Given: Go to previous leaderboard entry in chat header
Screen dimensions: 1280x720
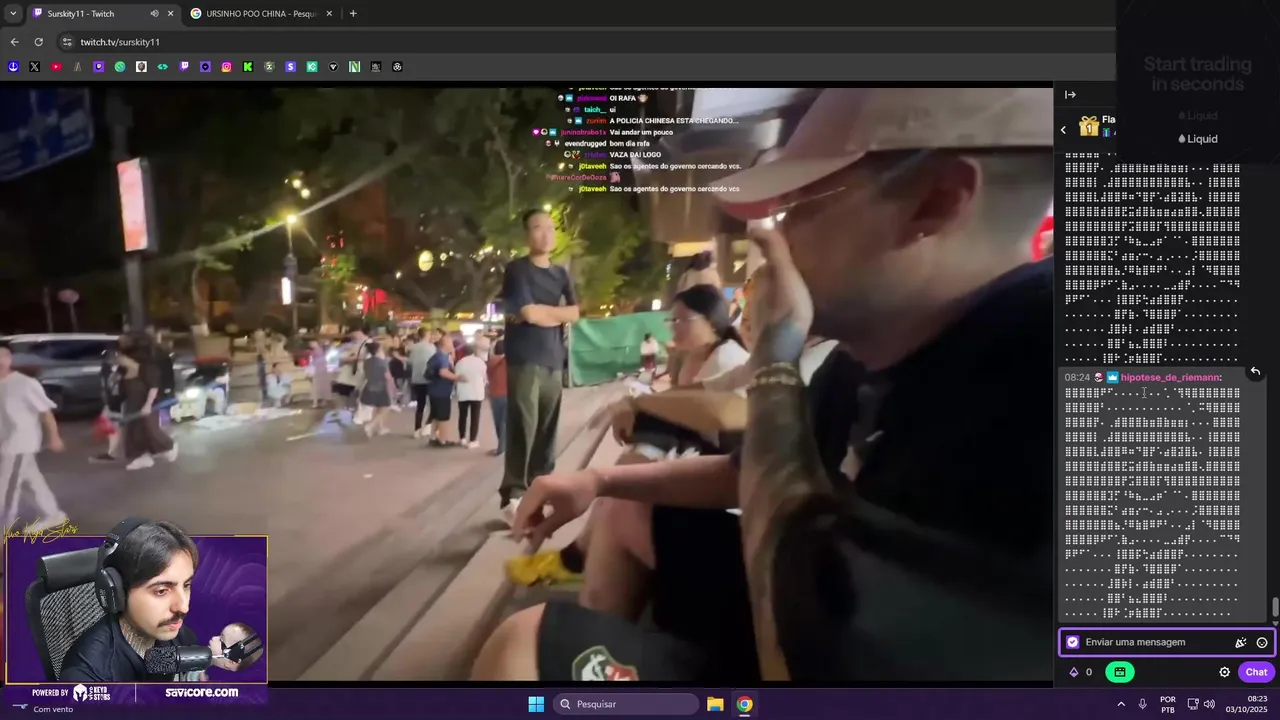Looking at the screenshot, I should 1063,129.
